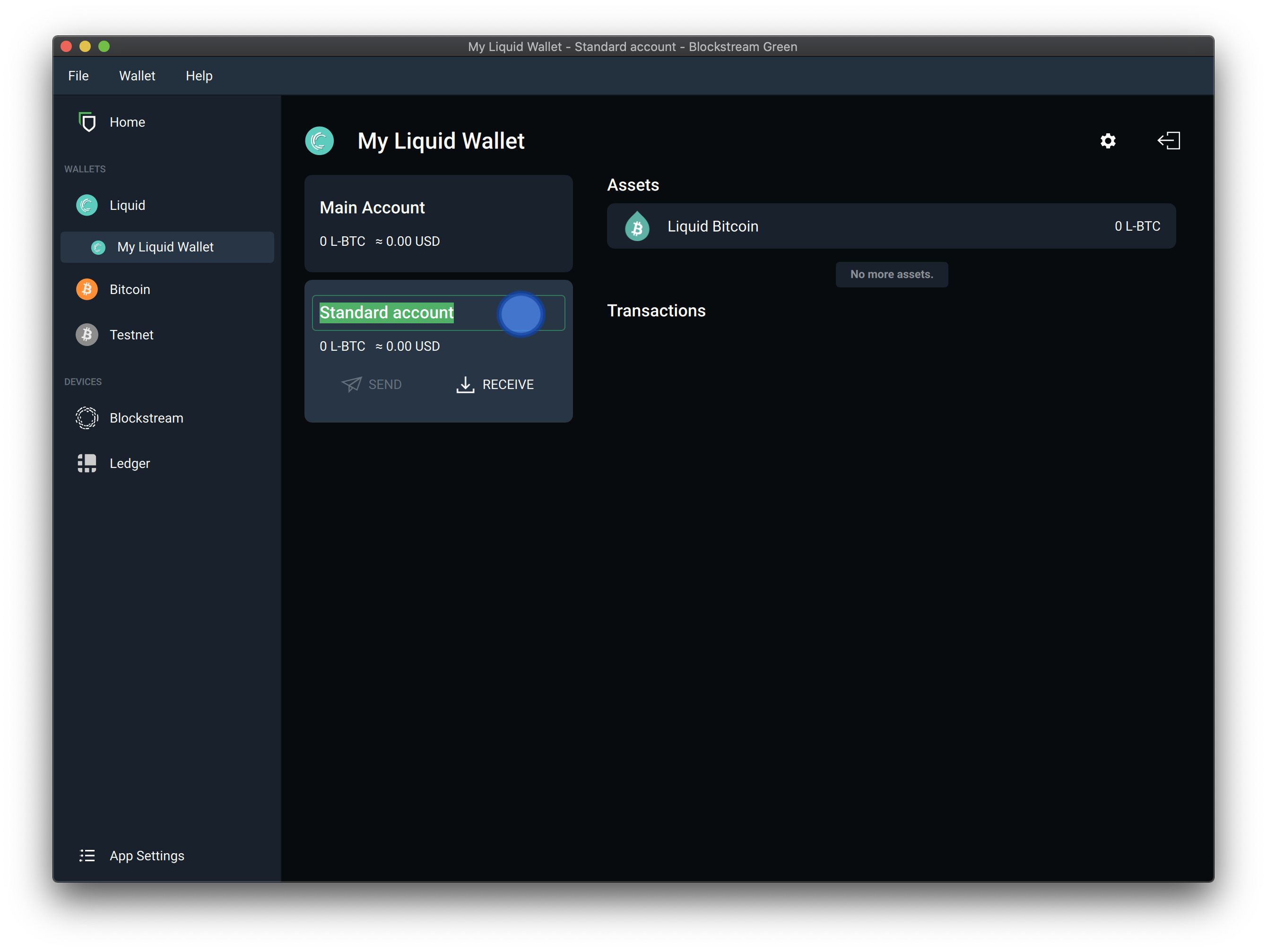Click the 'No more assets.' label
Screen dimensions: 1267x952
point(891,274)
